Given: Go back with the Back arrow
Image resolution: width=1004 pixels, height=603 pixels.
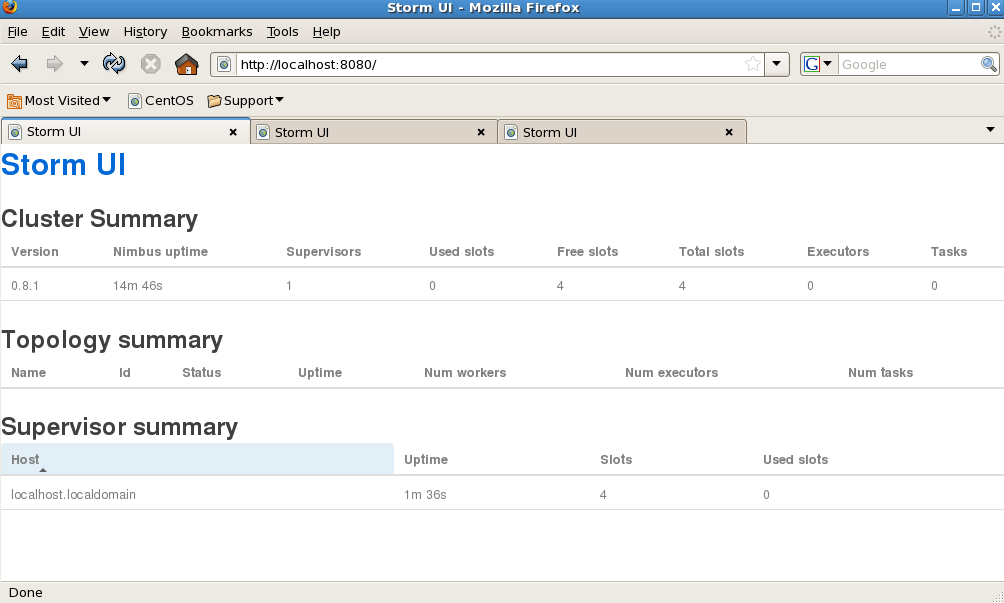Looking at the screenshot, I should click(x=19, y=63).
